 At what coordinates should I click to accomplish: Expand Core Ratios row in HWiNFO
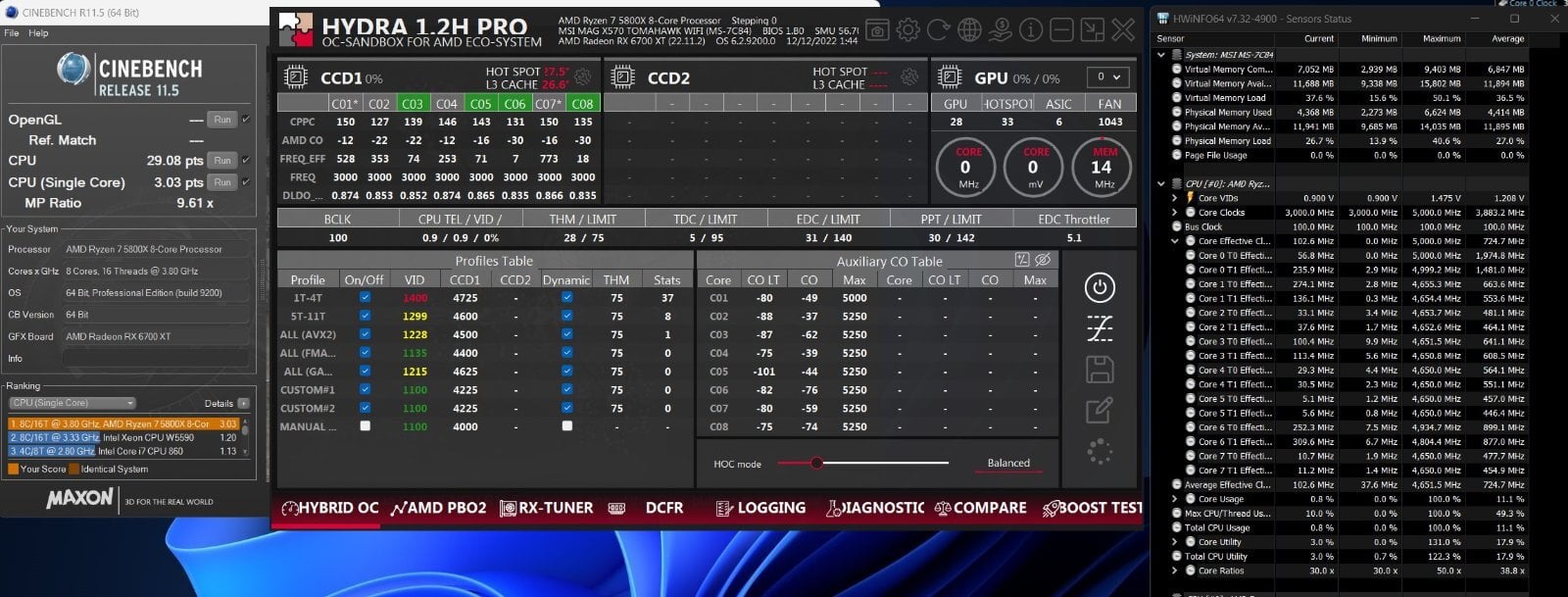[1176, 571]
